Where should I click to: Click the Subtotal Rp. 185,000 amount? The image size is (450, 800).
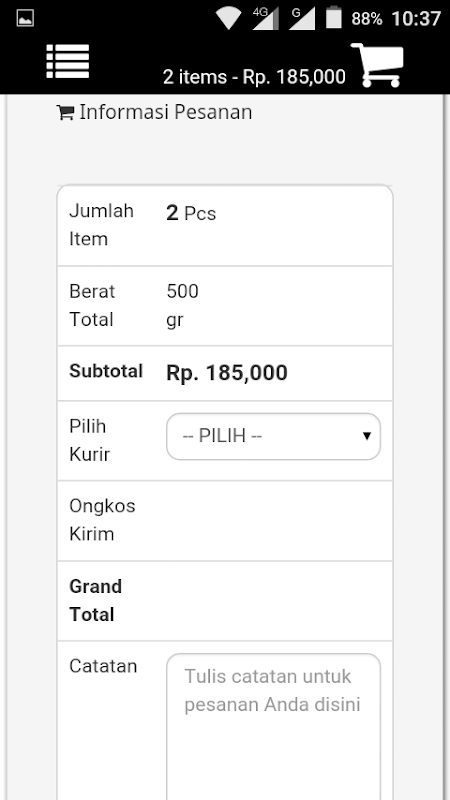point(227,373)
